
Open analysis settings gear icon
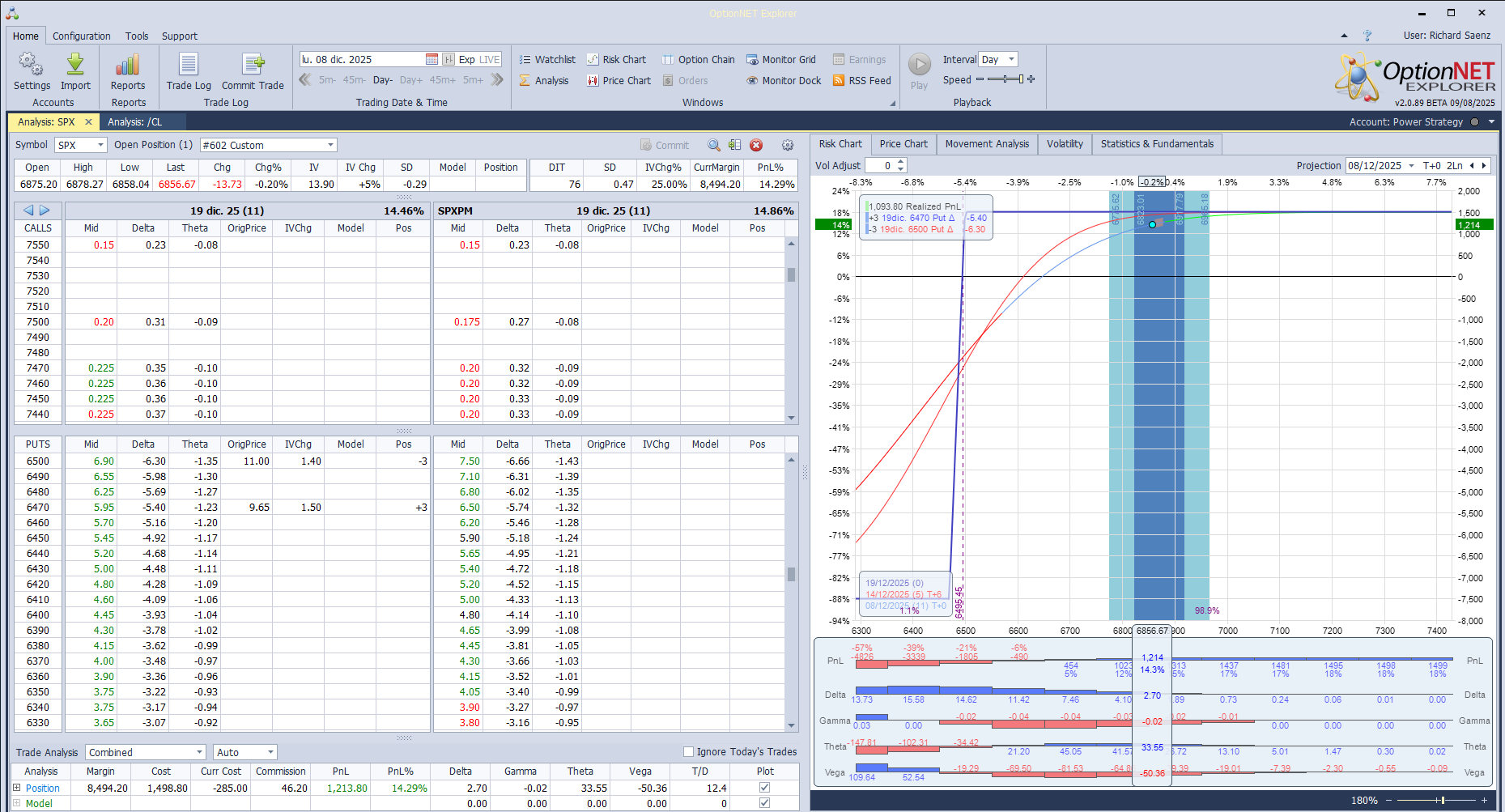pos(788,145)
